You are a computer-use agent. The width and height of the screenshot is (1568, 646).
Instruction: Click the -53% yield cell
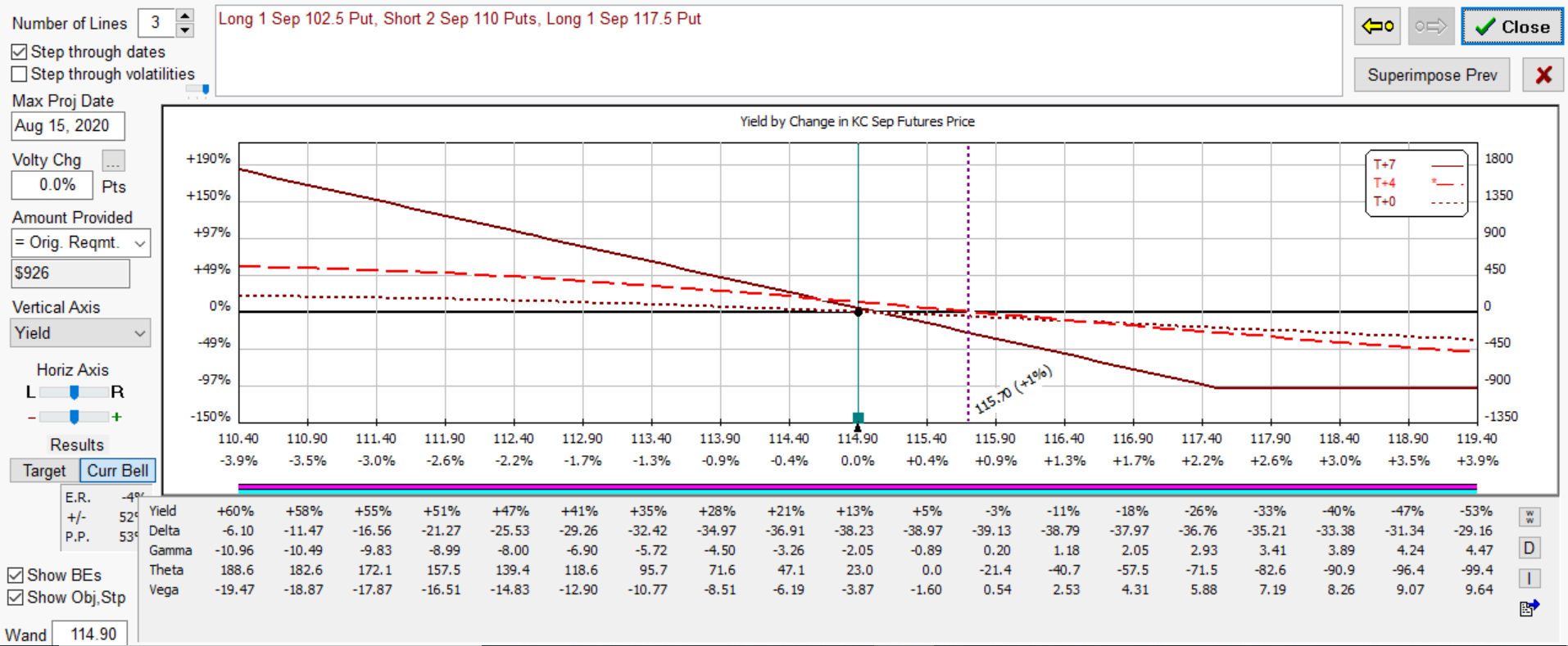[1476, 511]
